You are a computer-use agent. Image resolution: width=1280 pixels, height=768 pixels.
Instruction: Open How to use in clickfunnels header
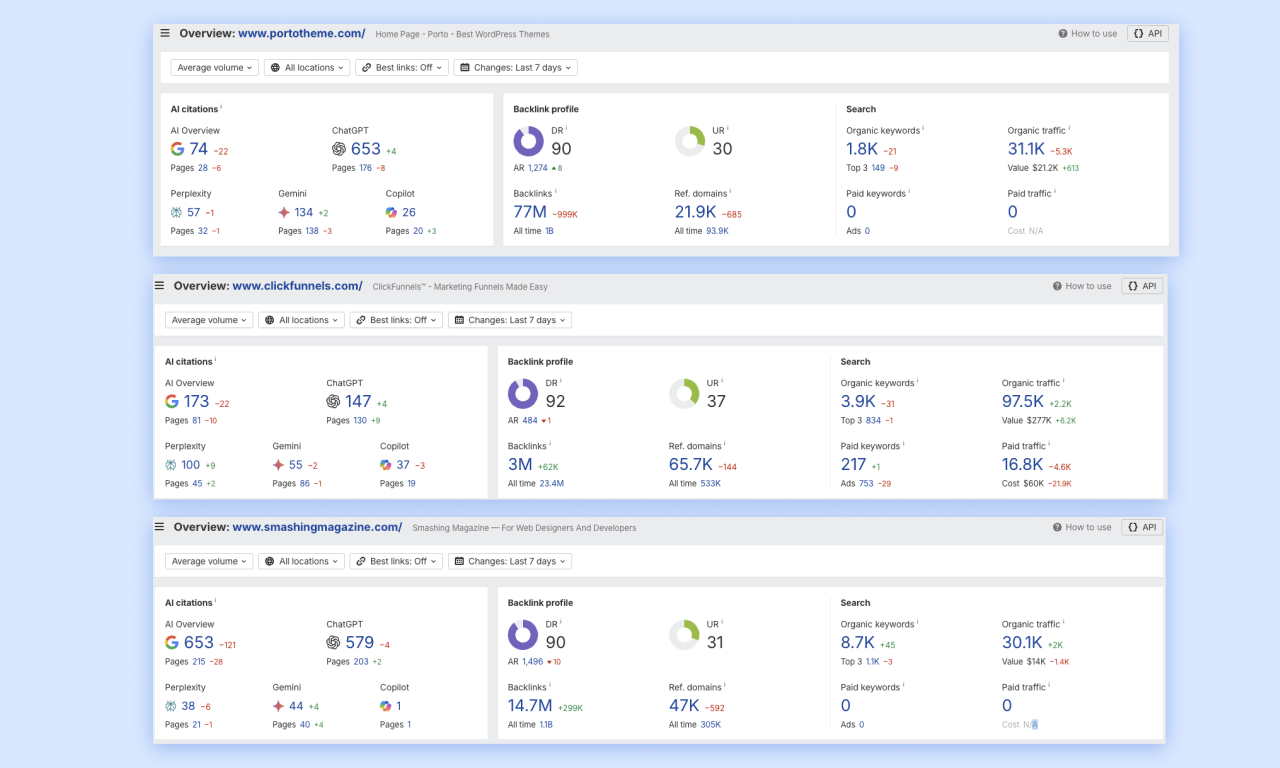(x=1082, y=286)
